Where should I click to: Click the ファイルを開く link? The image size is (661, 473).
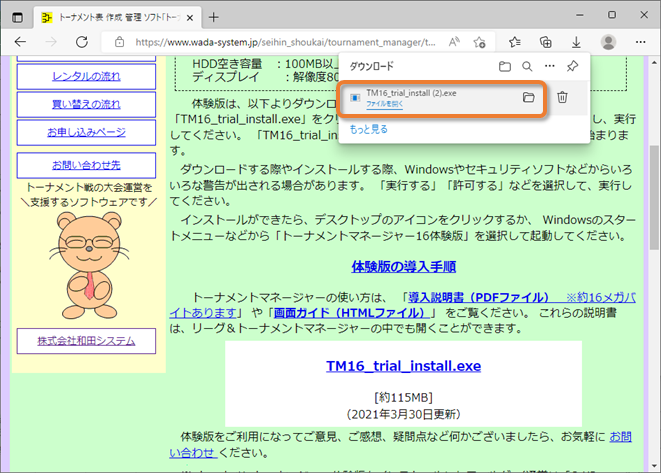(x=384, y=104)
